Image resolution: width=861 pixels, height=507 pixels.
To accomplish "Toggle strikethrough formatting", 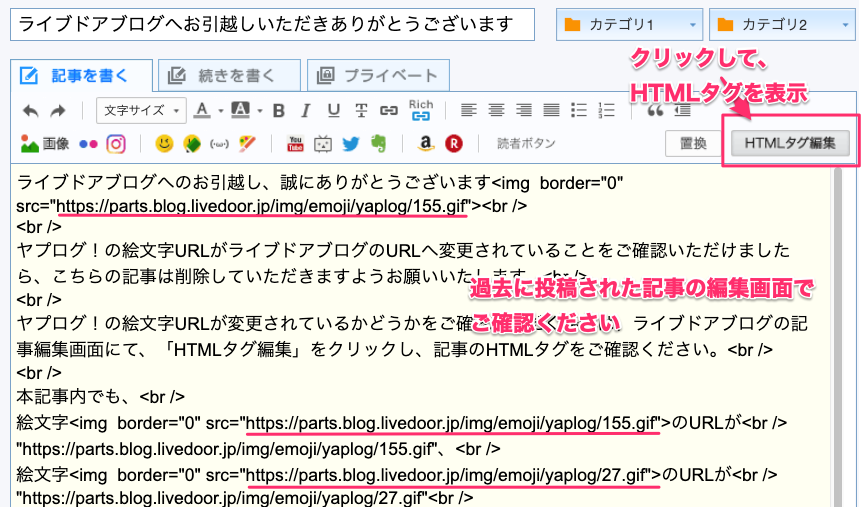I will (361, 111).
